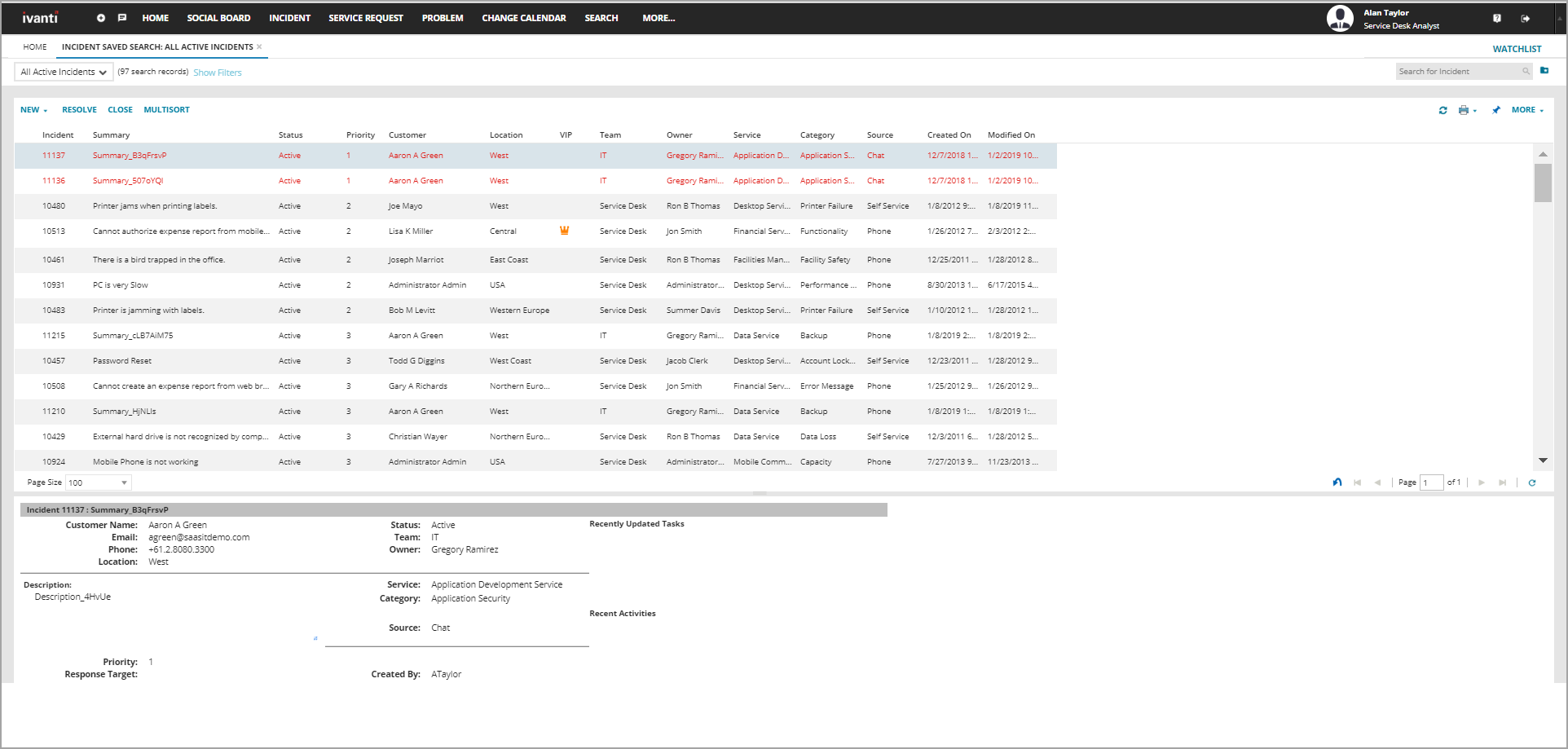Click the pin icon in list toolbar
Viewport: 1568px width, 749px height.
(1496, 110)
